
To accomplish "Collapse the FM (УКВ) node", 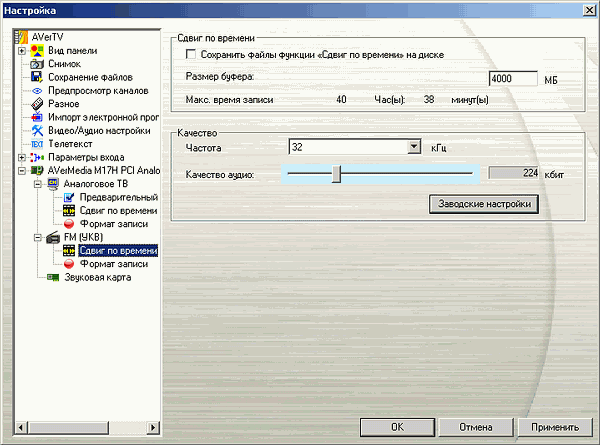I will coord(38,237).
